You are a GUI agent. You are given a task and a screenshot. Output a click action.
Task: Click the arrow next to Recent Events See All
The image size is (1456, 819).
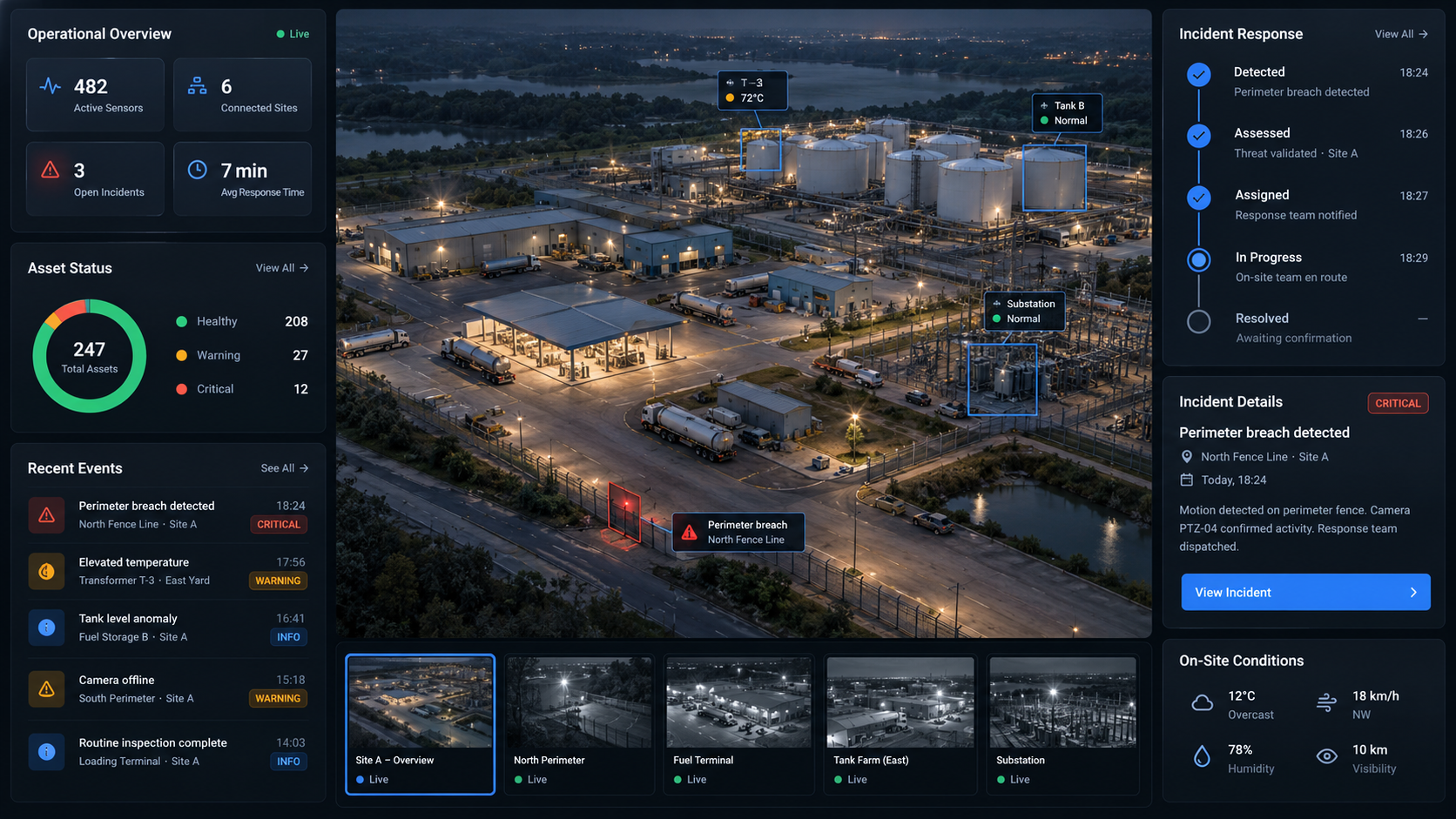304,468
